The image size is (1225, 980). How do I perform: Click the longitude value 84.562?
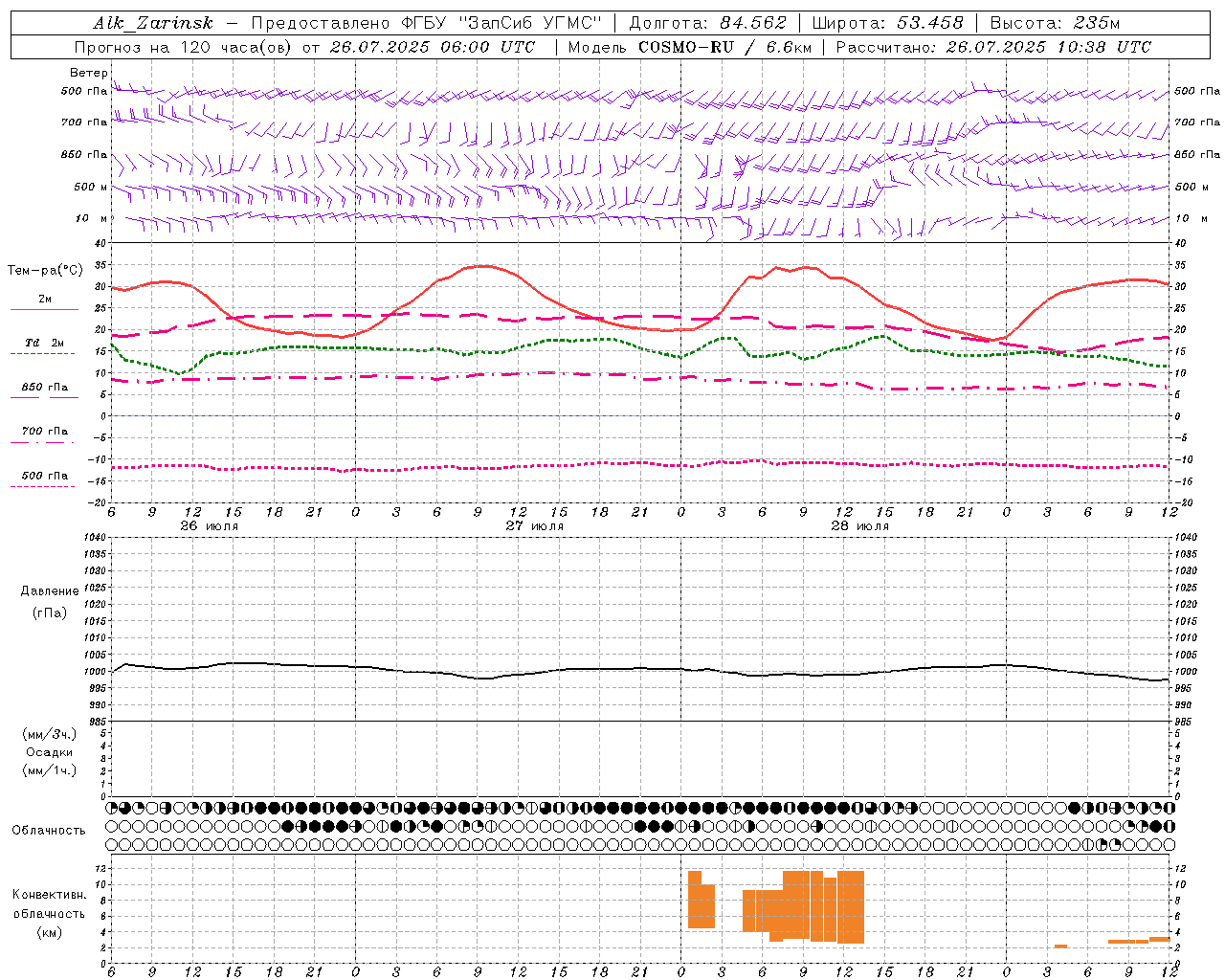(753, 23)
